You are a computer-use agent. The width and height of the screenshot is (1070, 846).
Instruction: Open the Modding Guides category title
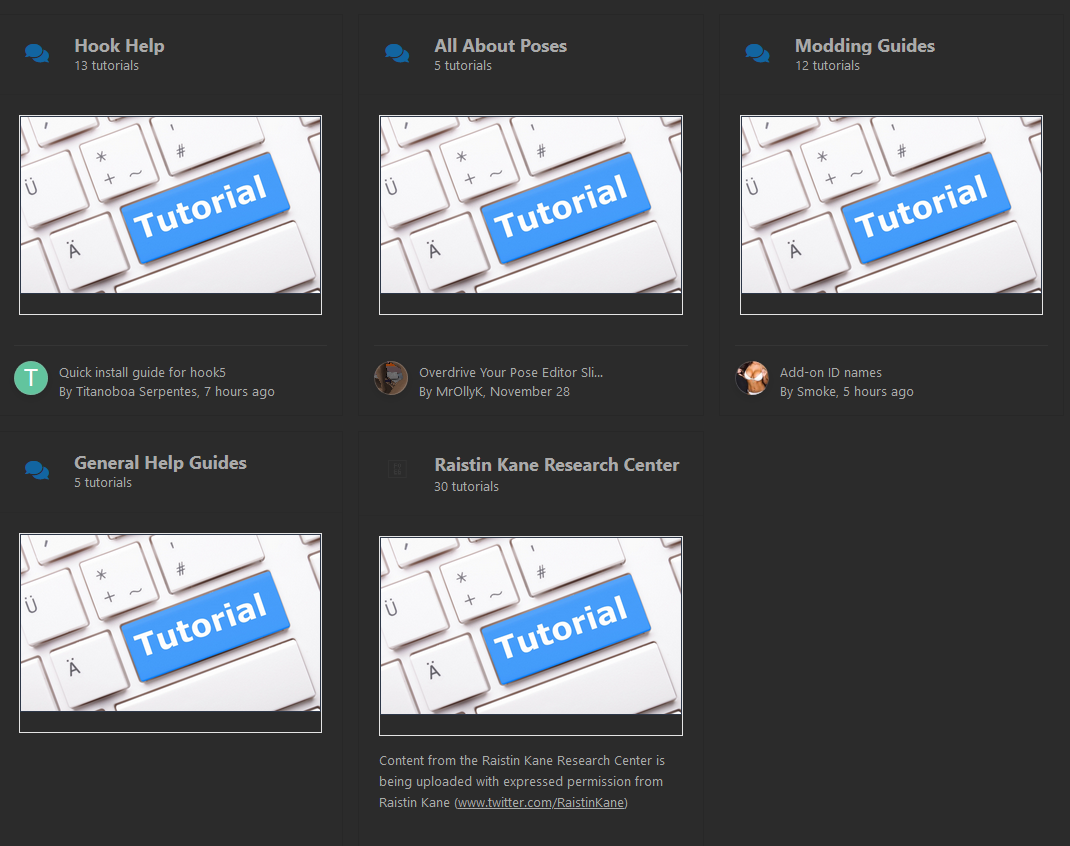coord(865,46)
